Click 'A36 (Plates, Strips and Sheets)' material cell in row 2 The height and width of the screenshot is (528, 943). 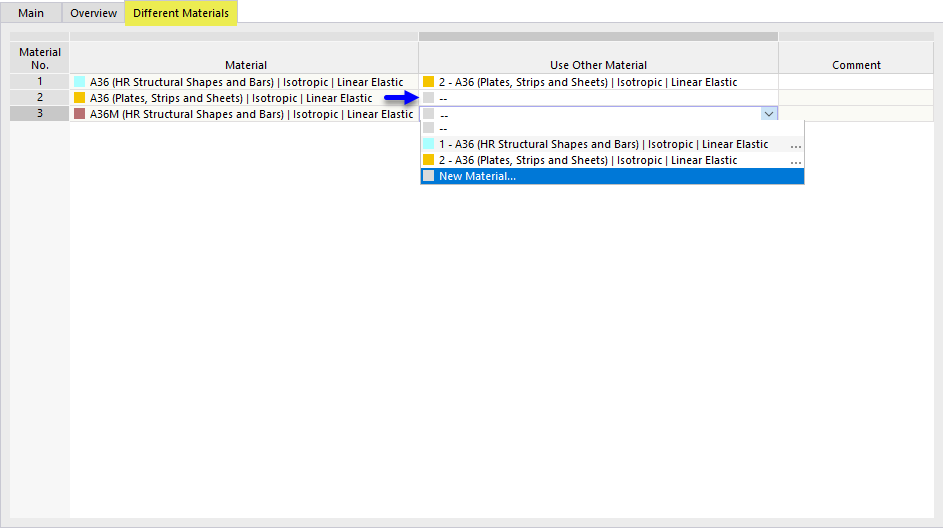coord(244,97)
